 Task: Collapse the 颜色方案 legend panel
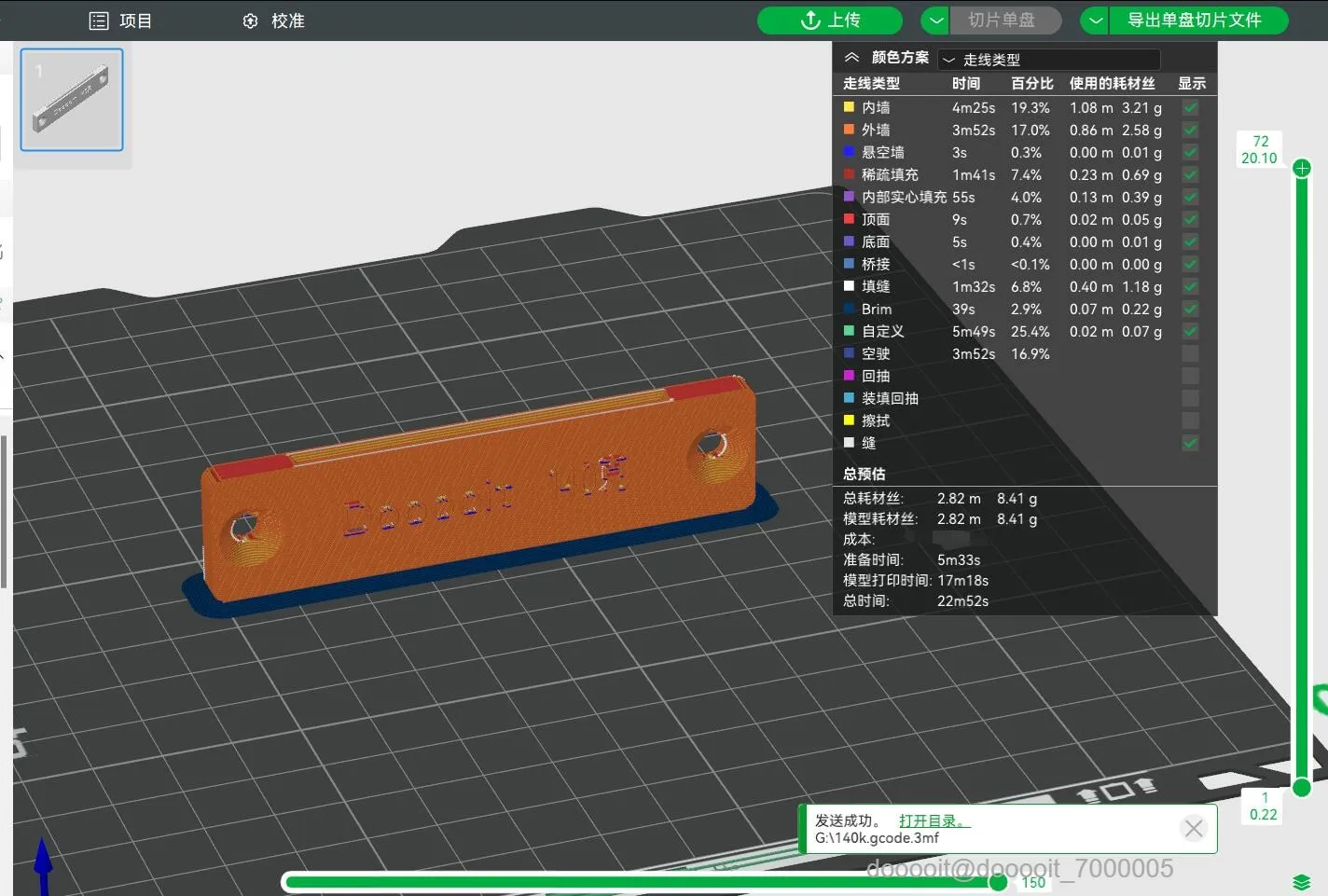click(851, 58)
